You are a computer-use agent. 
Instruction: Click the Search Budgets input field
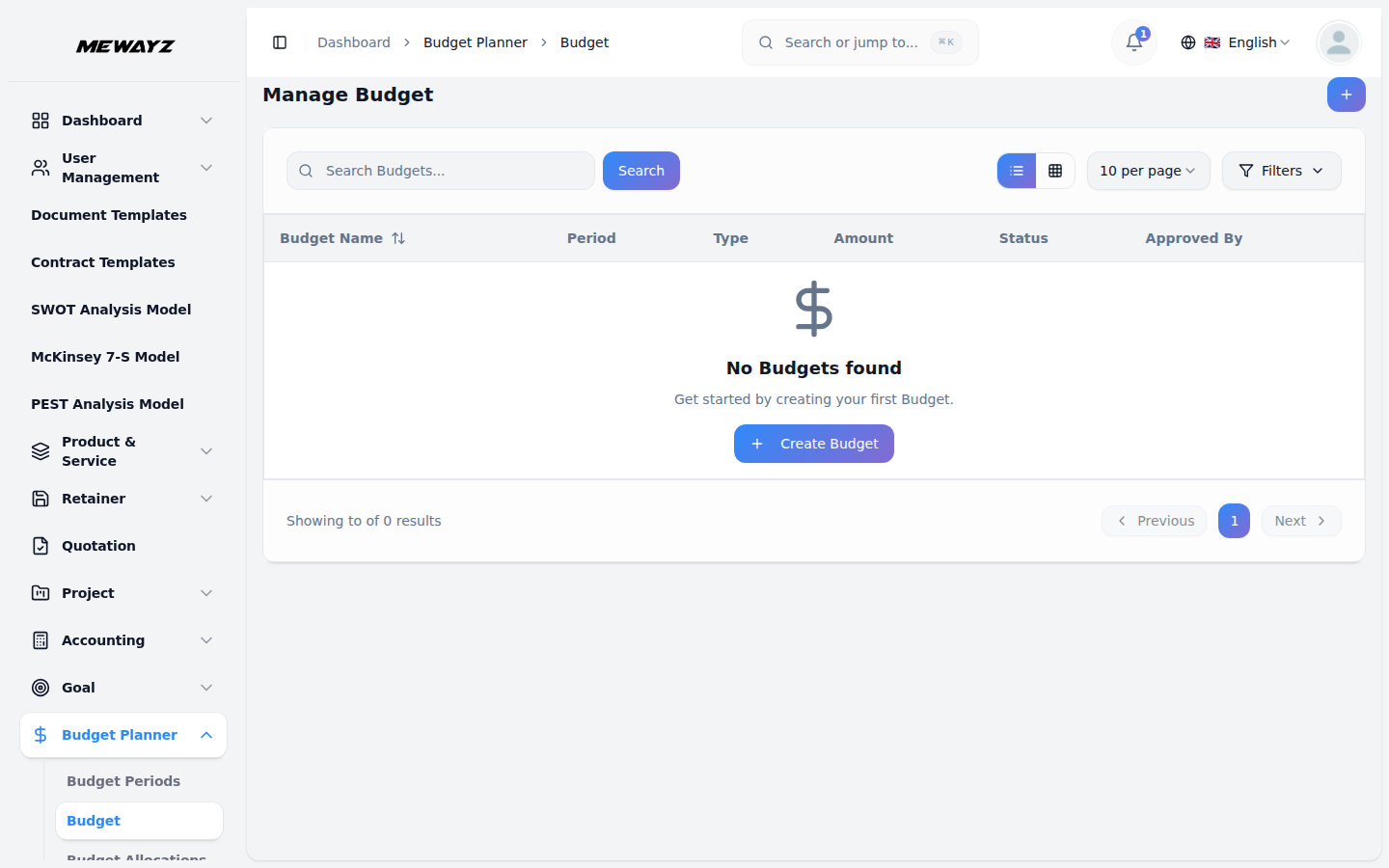441,171
